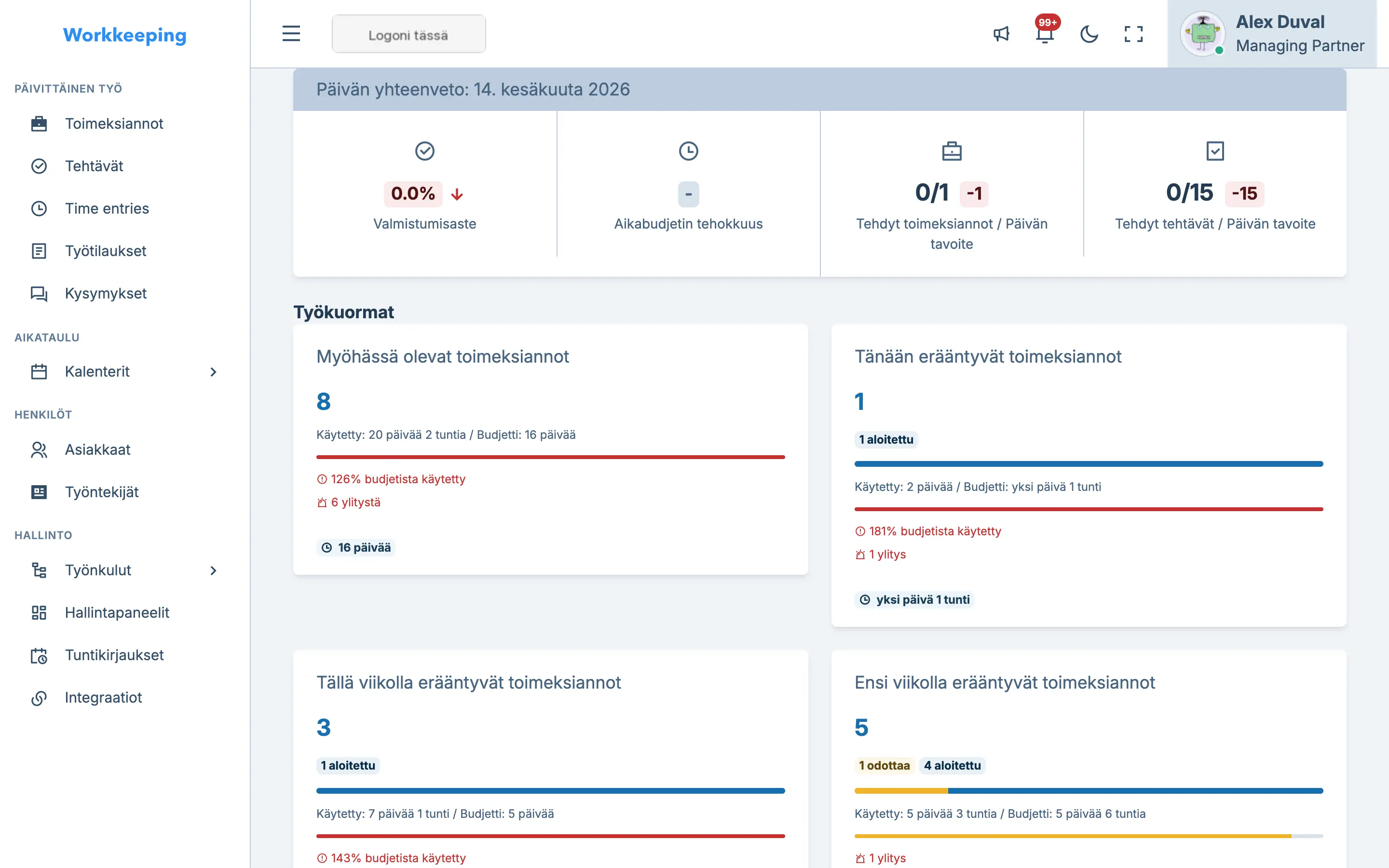The width and height of the screenshot is (1389, 868).
Task: Click the Integraatiot link icon
Action: point(39,697)
